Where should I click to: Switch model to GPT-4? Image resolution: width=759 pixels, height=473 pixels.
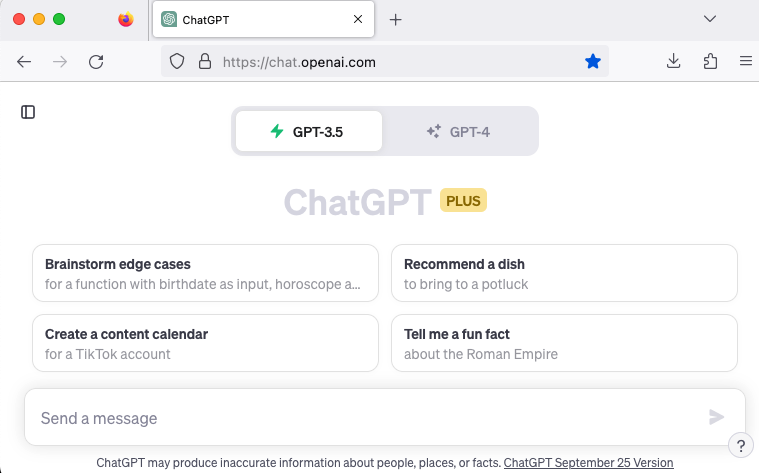pyautogui.click(x=458, y=131)
